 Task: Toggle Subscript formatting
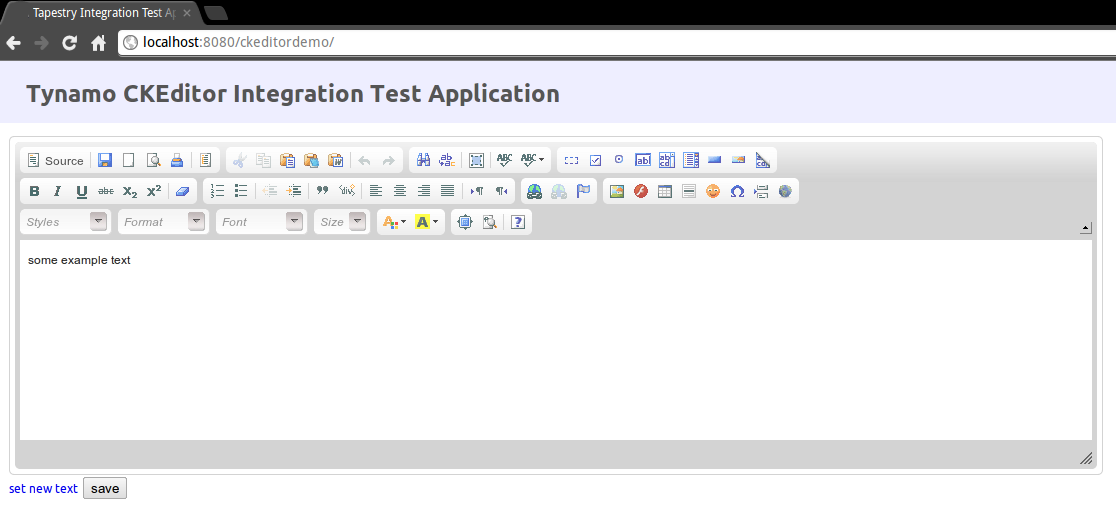click(x=130, y=191)
